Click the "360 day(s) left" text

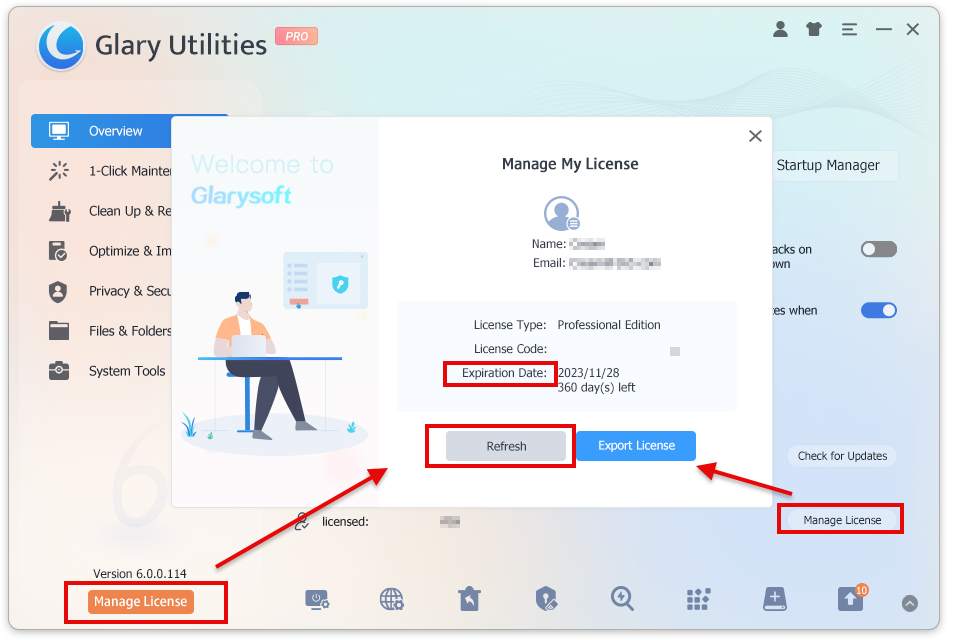596,387
